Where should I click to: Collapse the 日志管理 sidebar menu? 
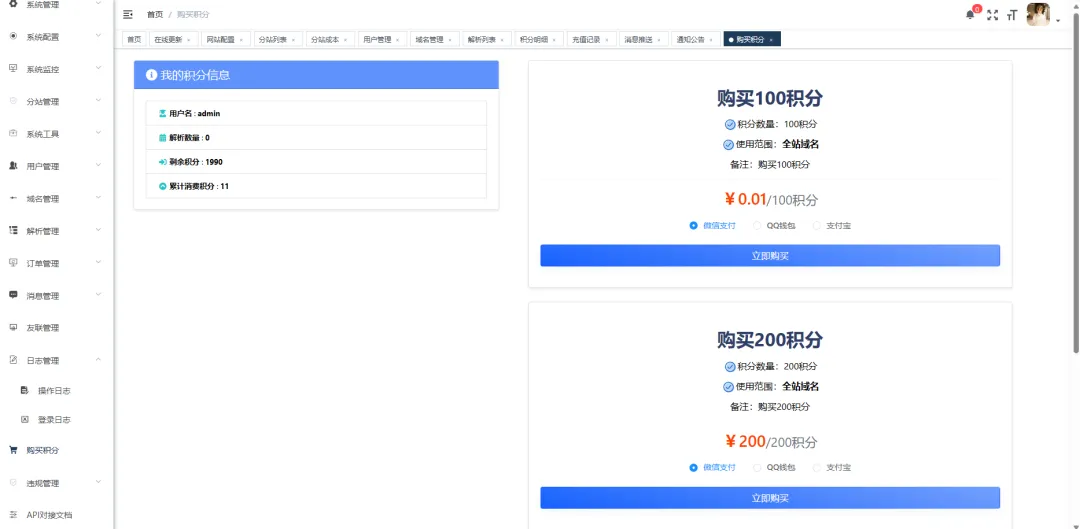pos(98,360)
